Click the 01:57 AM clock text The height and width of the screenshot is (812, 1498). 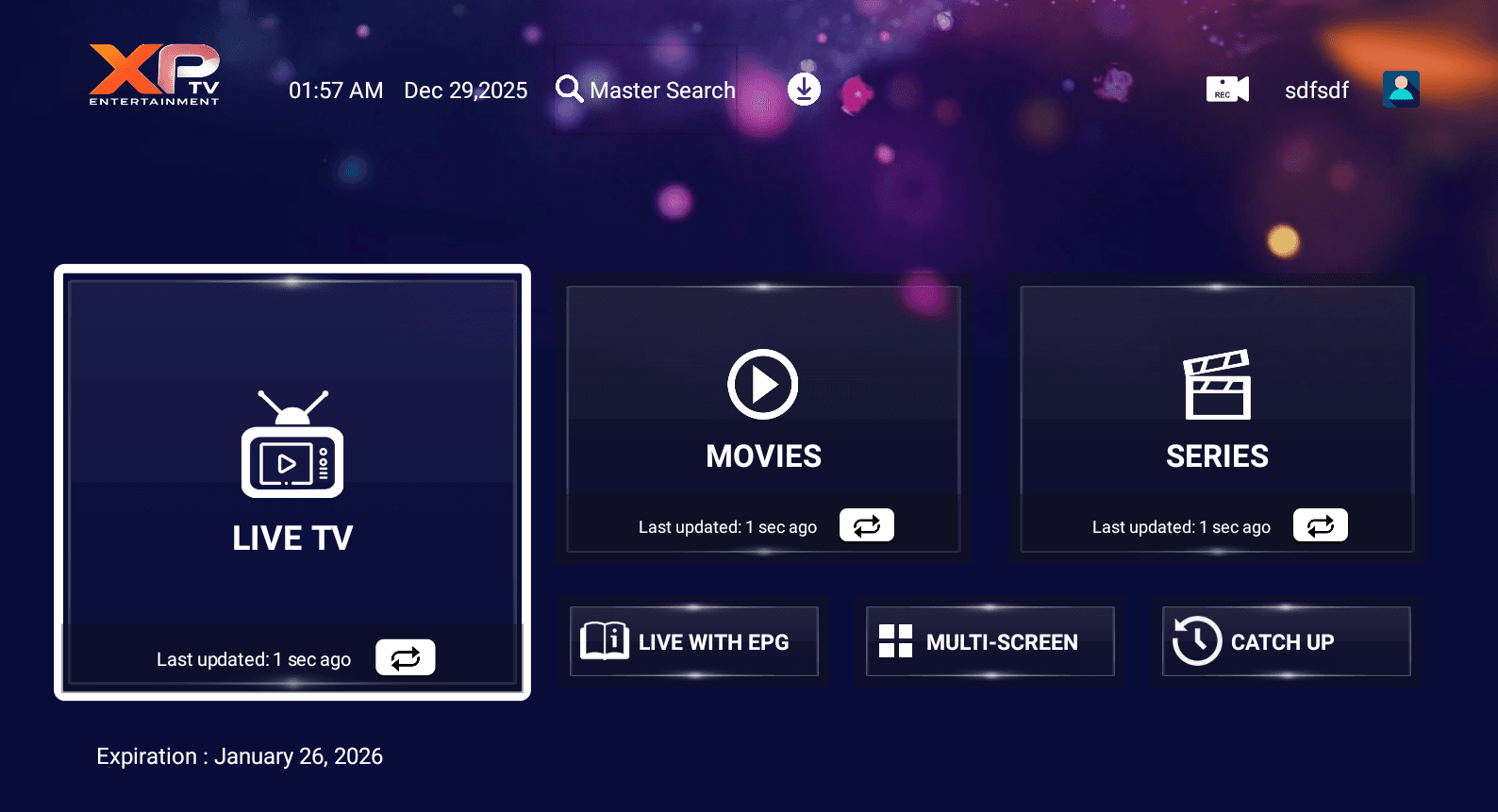(x=336, y=91)
